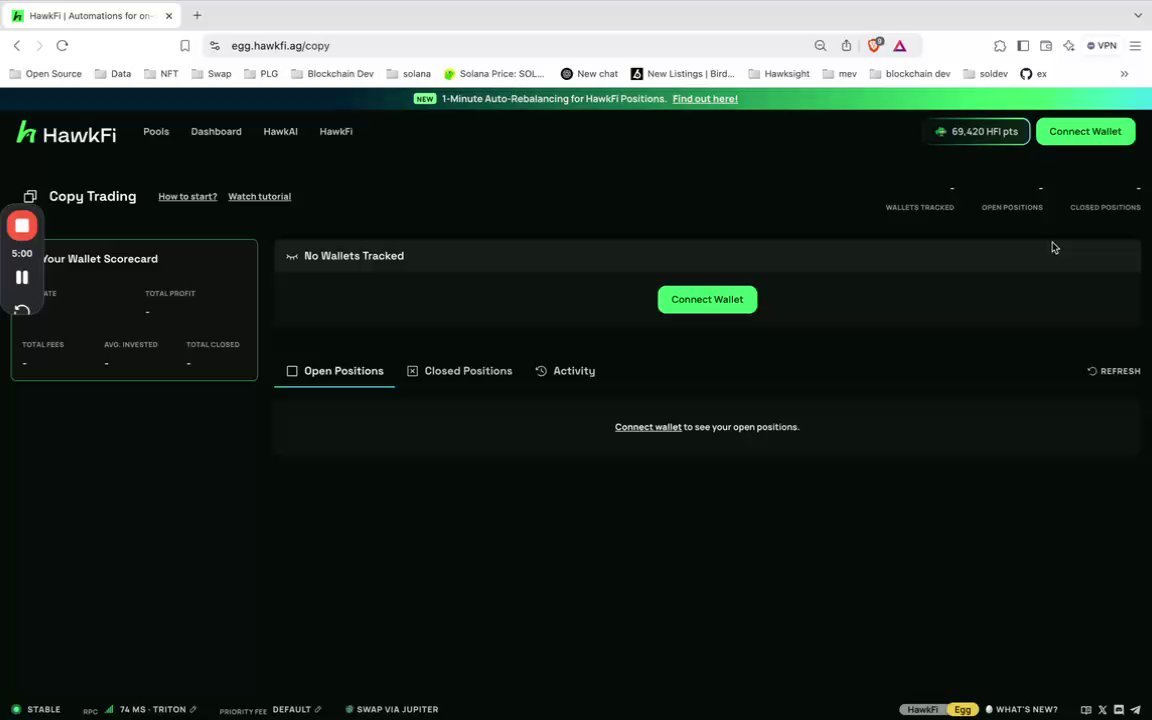
Task: Open the site settings icon beside the URL
Action: [x=215, y=46]
